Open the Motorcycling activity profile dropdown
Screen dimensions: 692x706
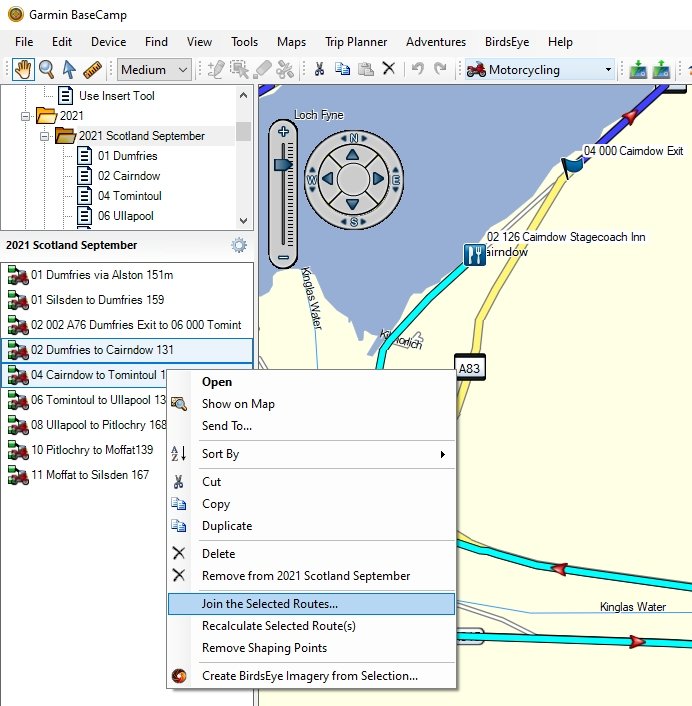[539, 70]
